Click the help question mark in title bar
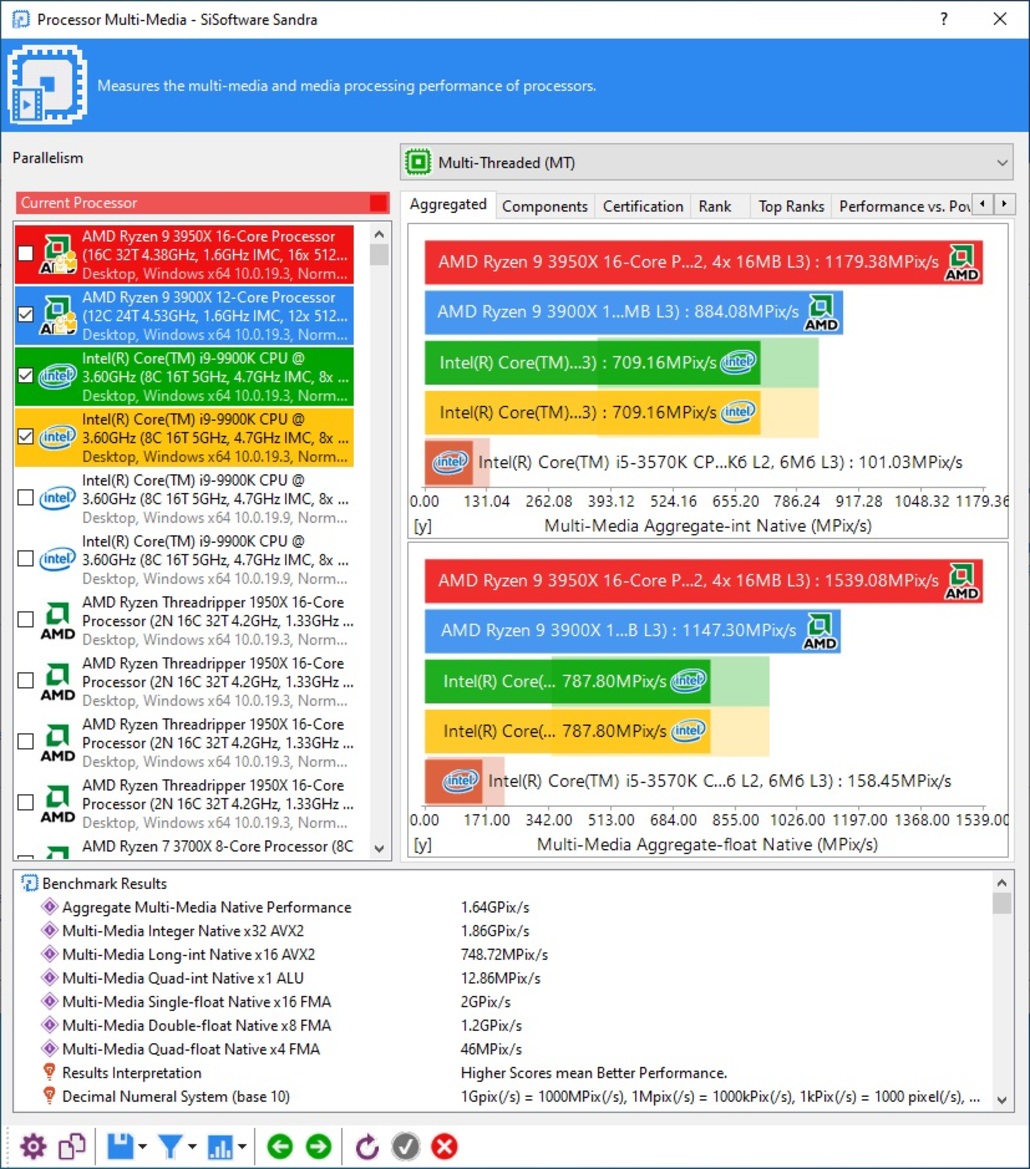Screen dimensions: 1030x1169 944,19
